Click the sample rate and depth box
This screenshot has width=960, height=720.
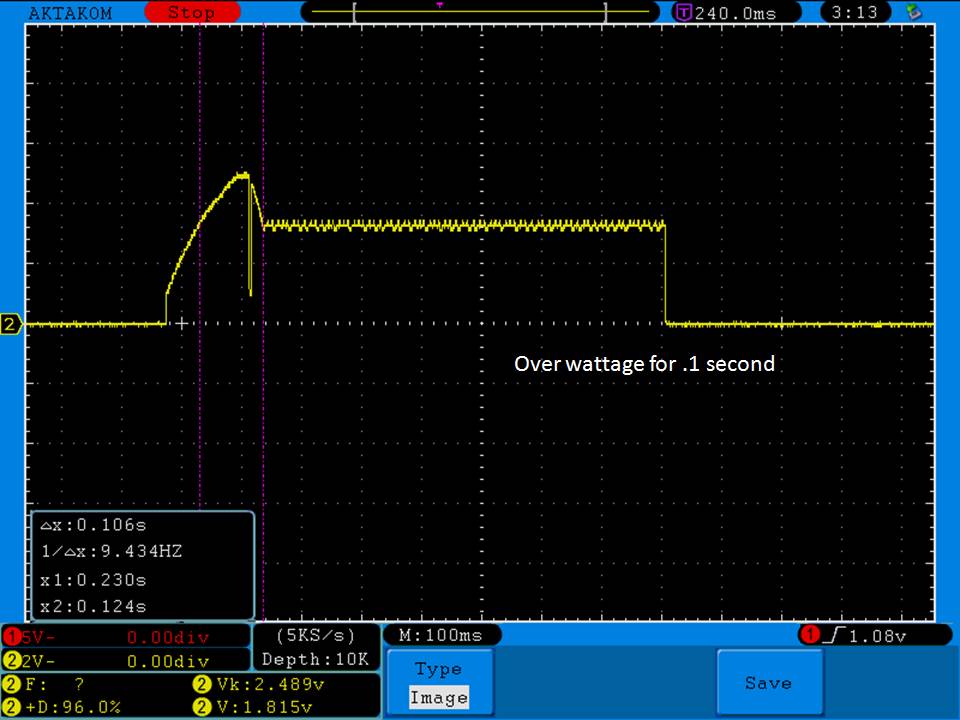click(315, 647)
